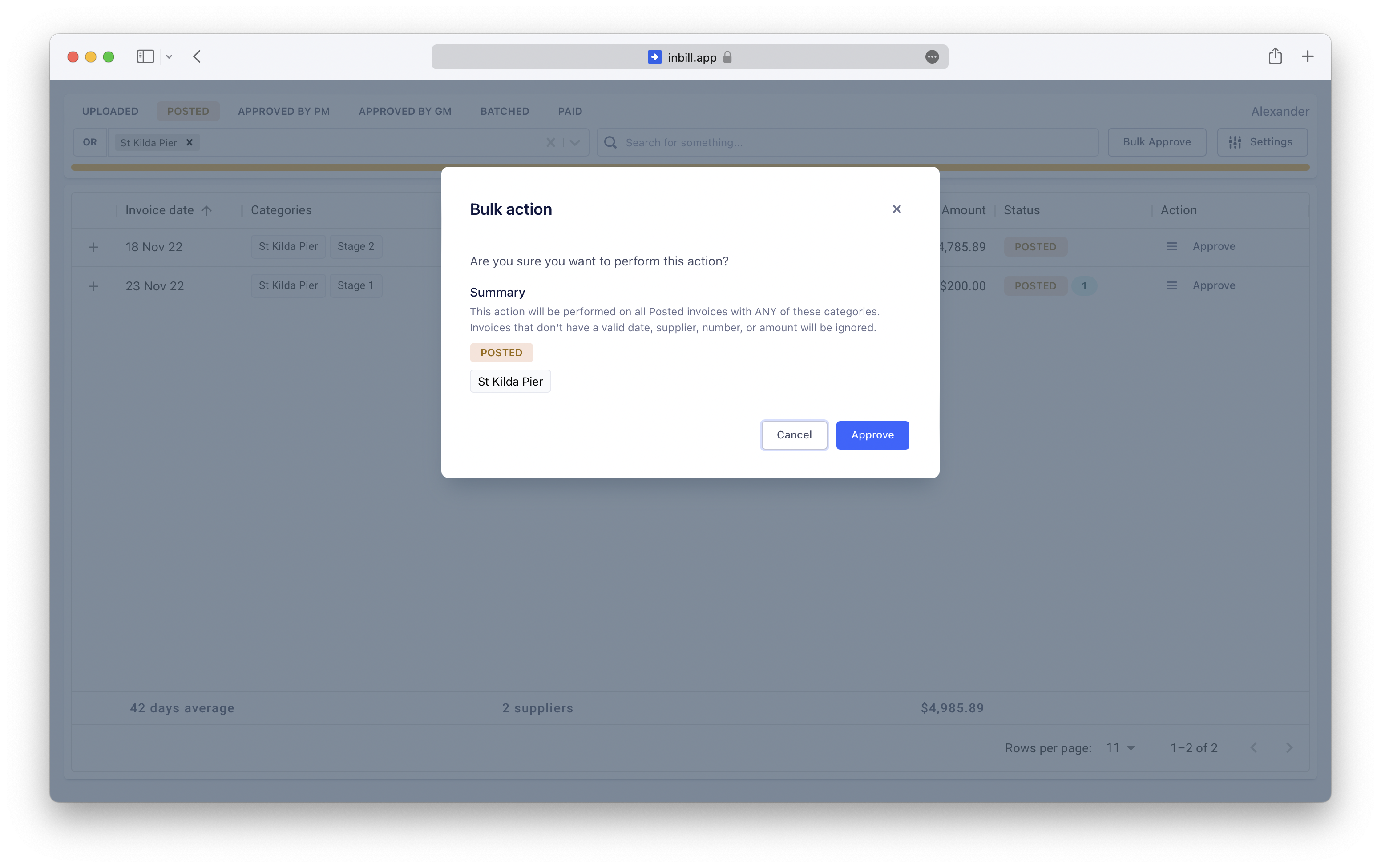
Task: Sort by Invoice date arrow
Action: 206,210
